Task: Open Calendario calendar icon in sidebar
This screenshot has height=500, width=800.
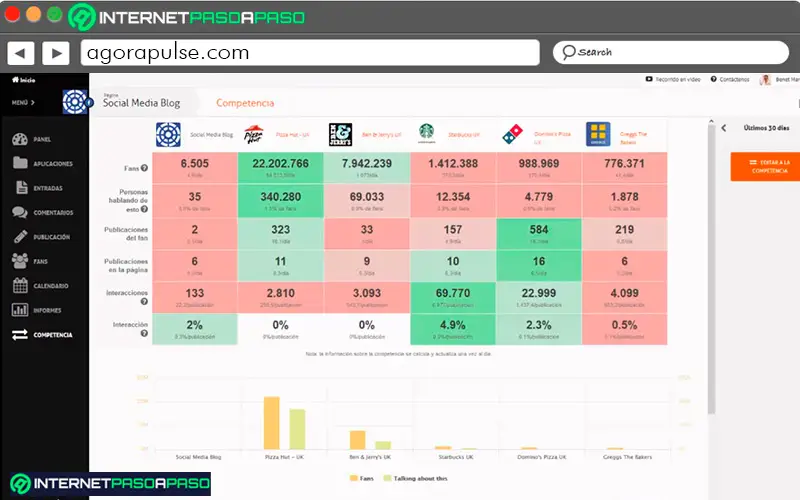Action: click(20, 285)
